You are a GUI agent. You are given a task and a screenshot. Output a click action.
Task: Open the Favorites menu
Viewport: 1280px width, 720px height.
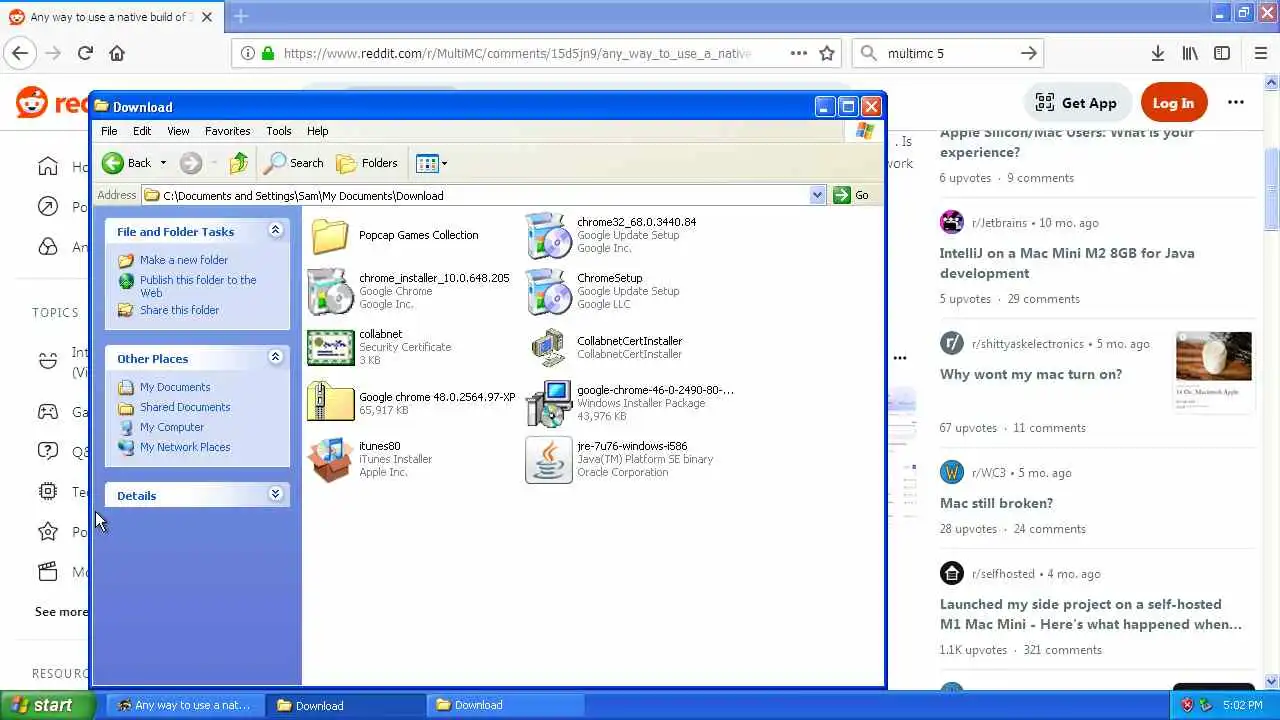tap(227, 131)
